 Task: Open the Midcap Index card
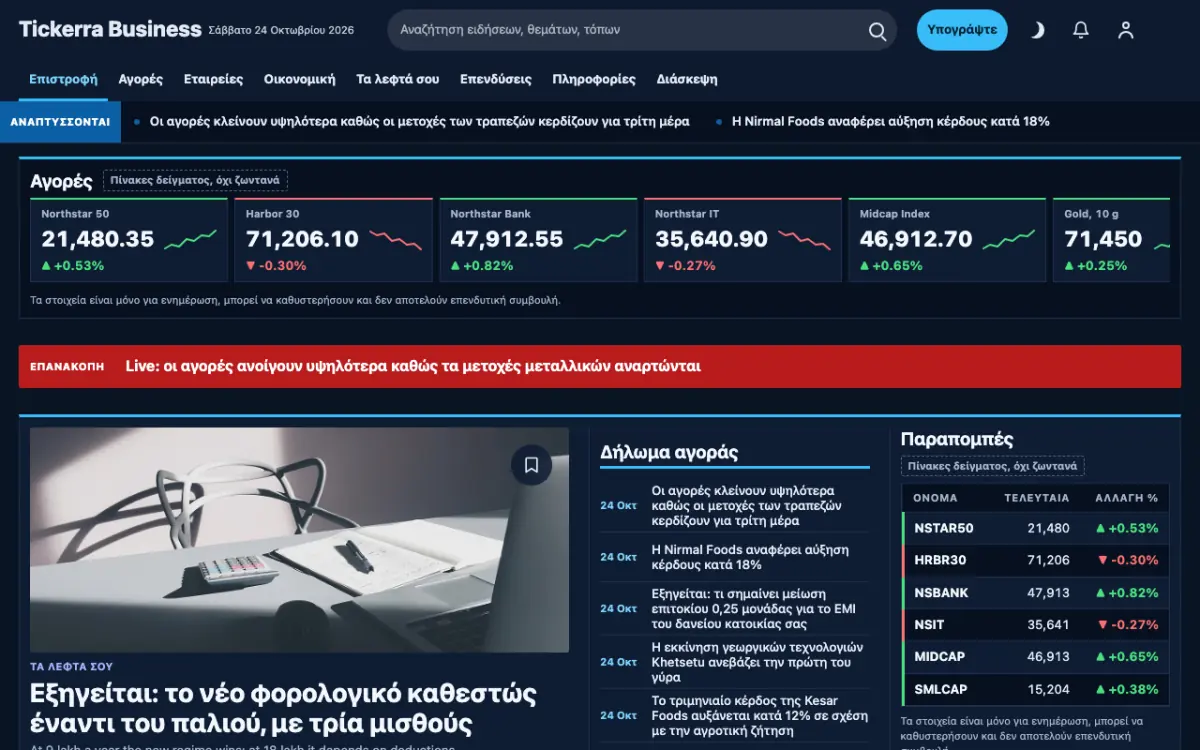click(947, 240)
